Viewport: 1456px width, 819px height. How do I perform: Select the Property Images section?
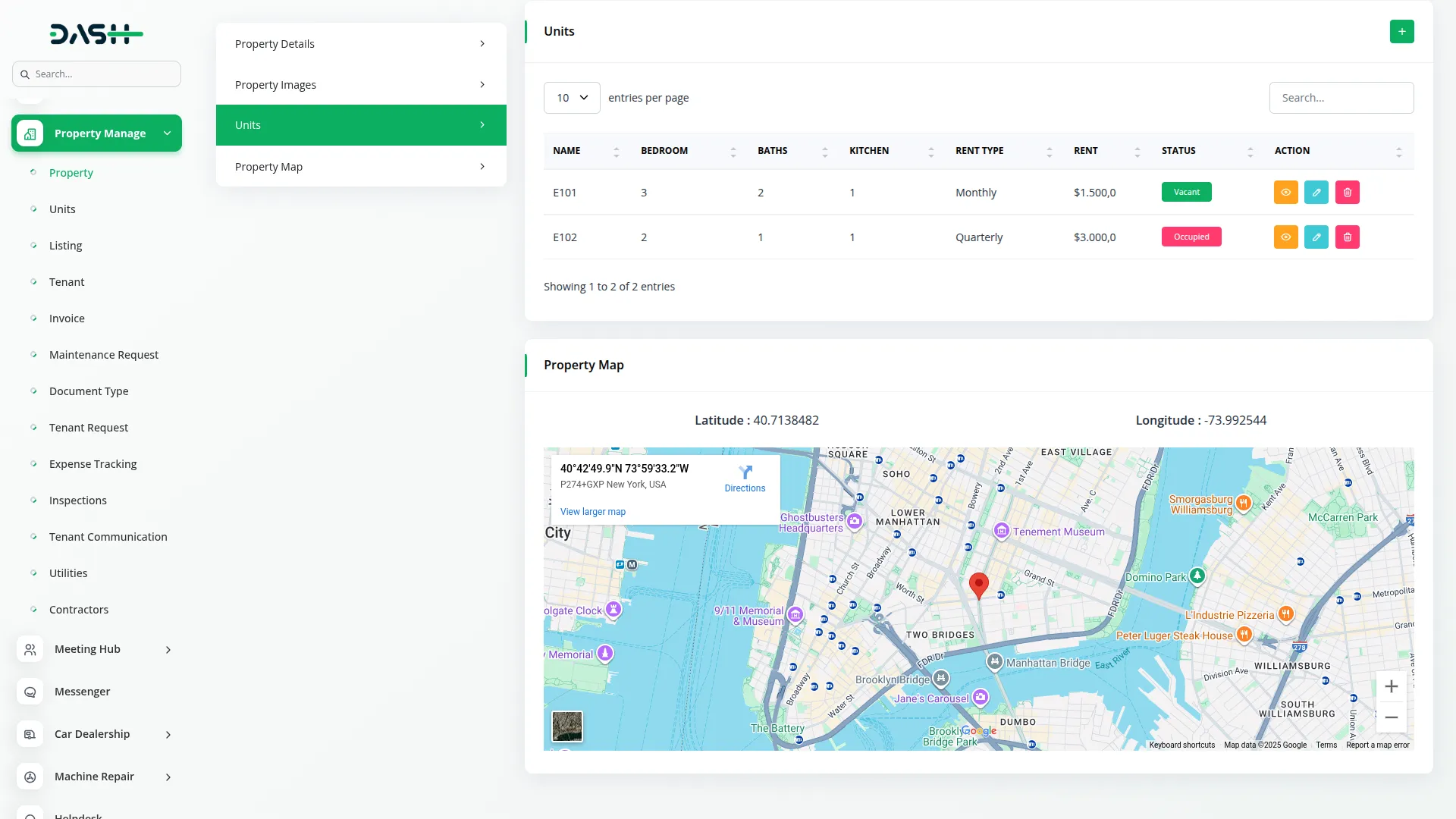click(x=361, y=85)
